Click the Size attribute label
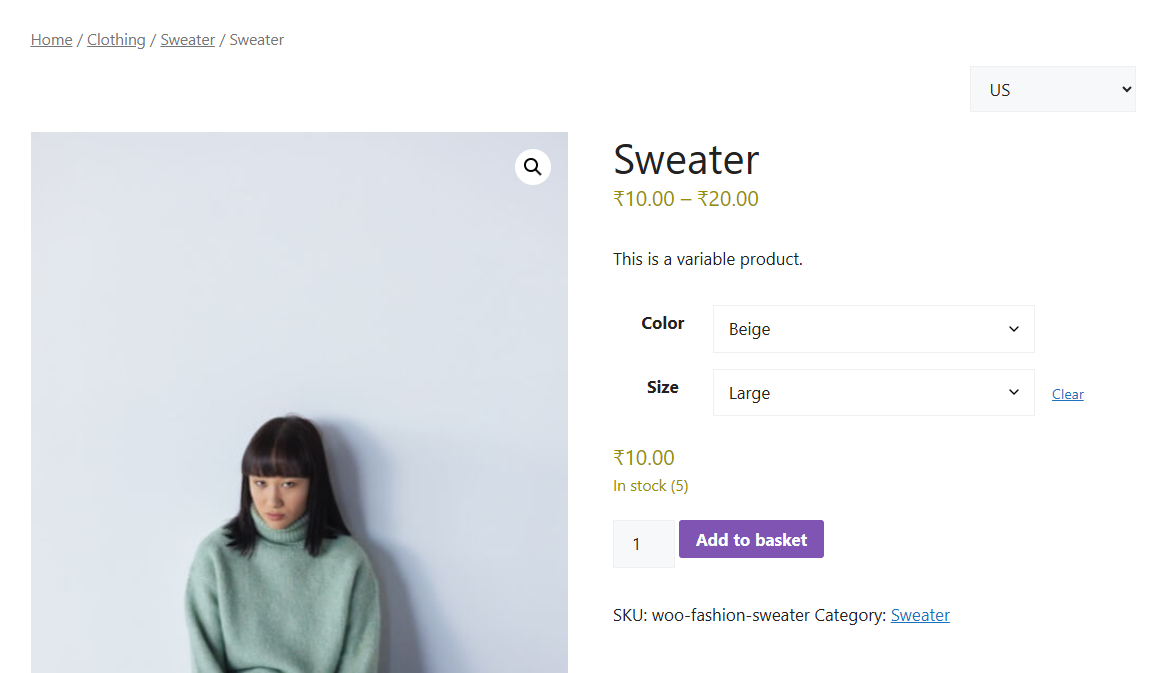 [x=662, y=387]
